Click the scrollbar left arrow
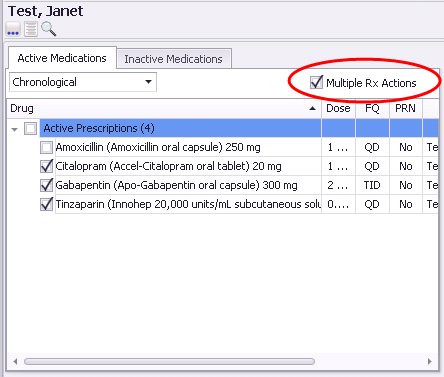The image size is (444, 377). point(15,361)
